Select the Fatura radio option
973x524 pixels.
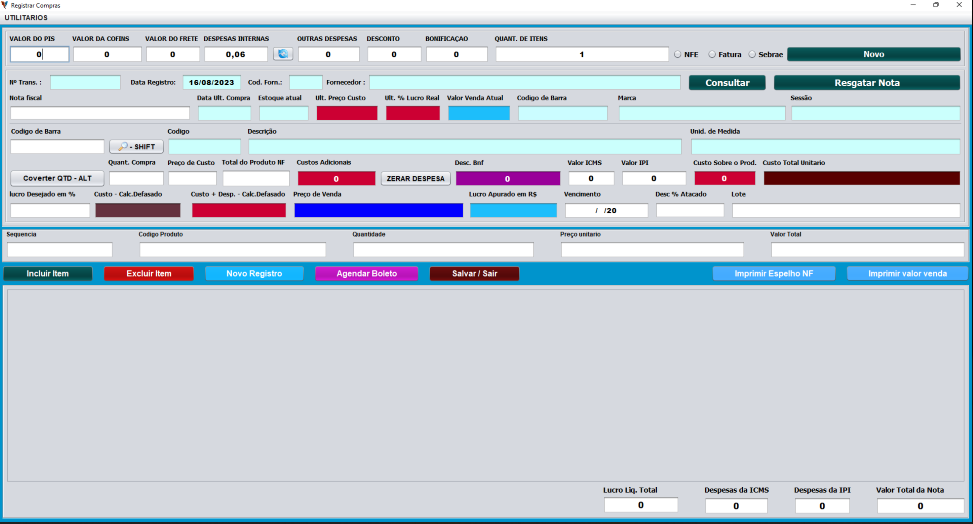tap(712, 54)
